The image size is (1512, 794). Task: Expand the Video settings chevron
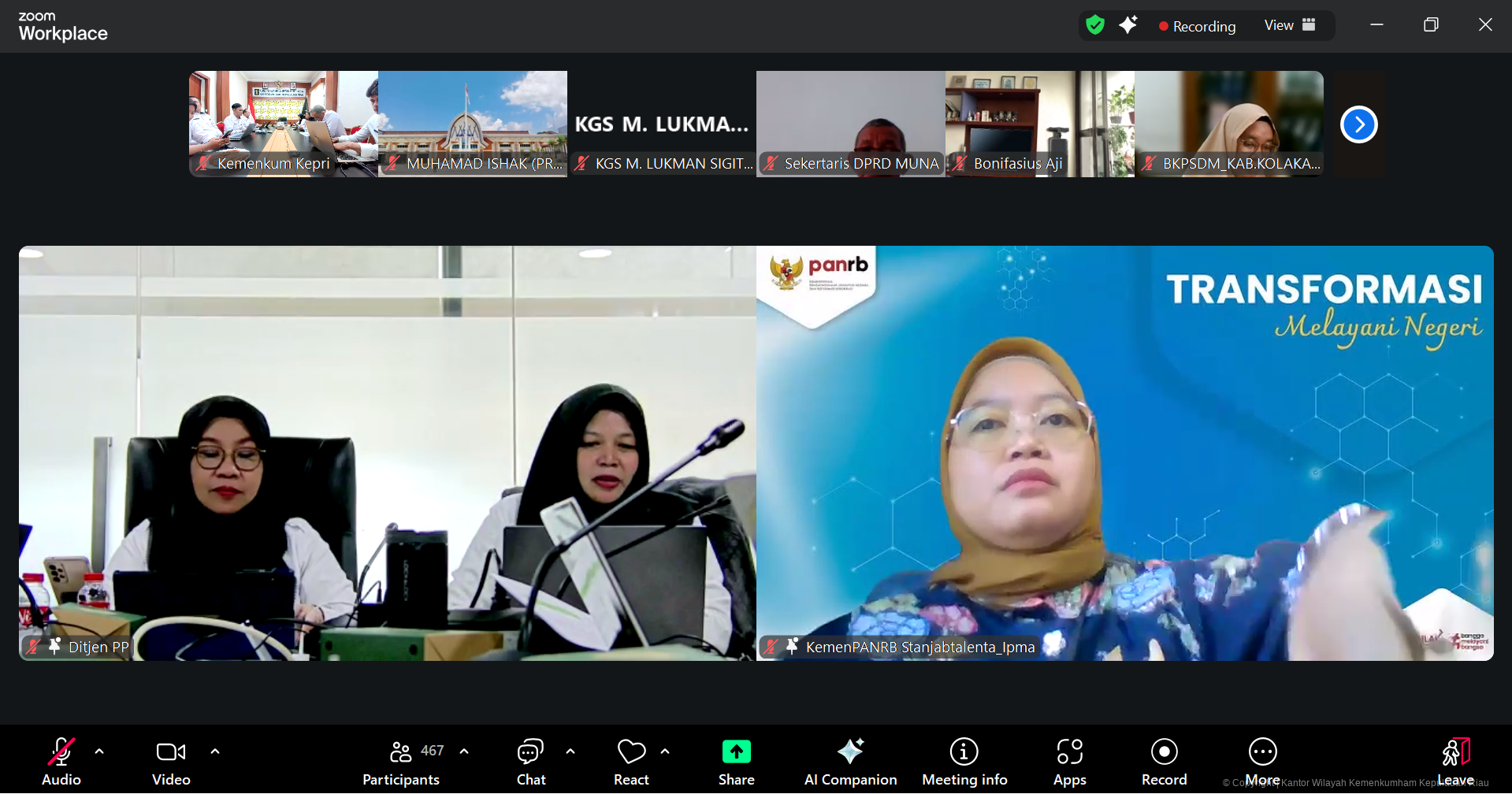click(215, 751)
